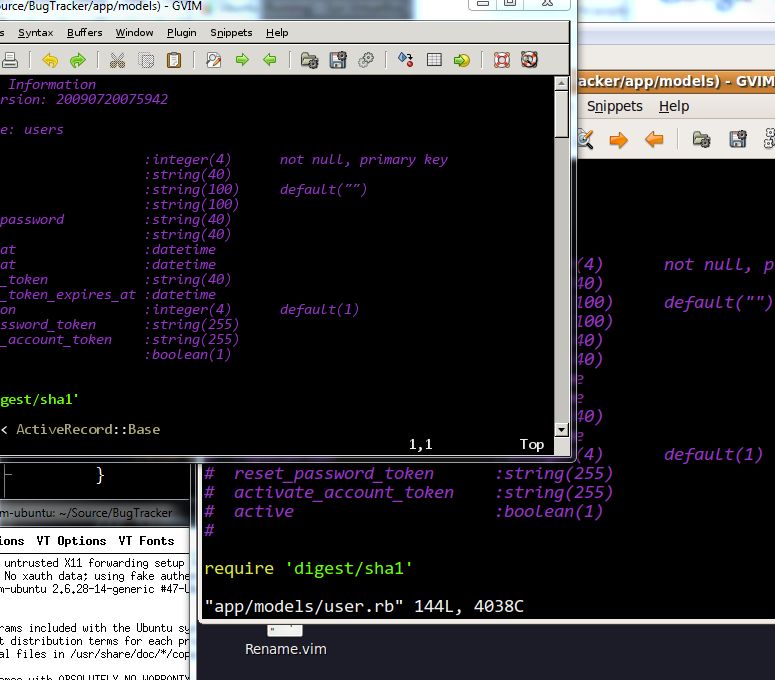
Task: Click '_account_token' line in front editor
Action: point(56,340)
